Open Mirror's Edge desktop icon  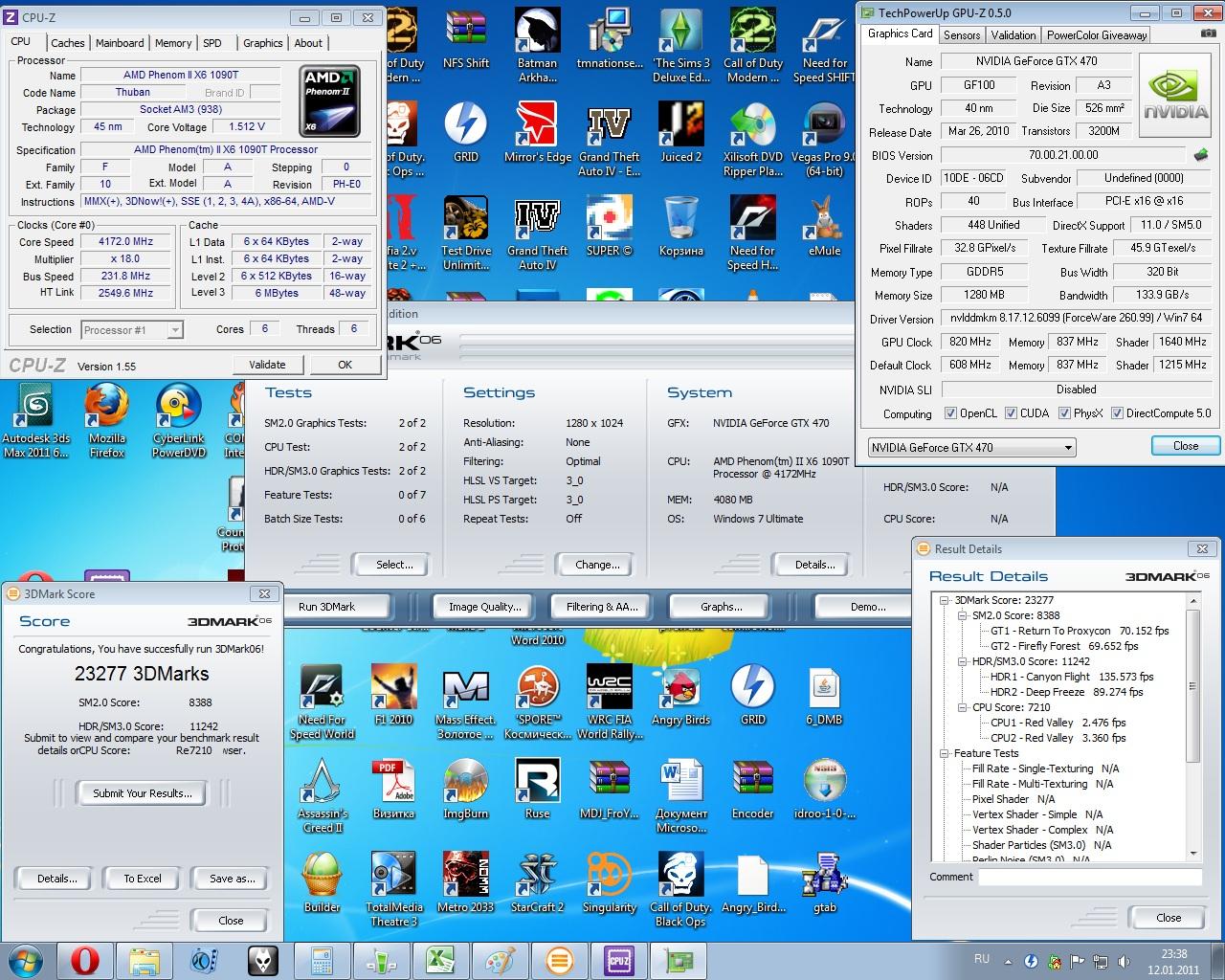click(537, 134)
